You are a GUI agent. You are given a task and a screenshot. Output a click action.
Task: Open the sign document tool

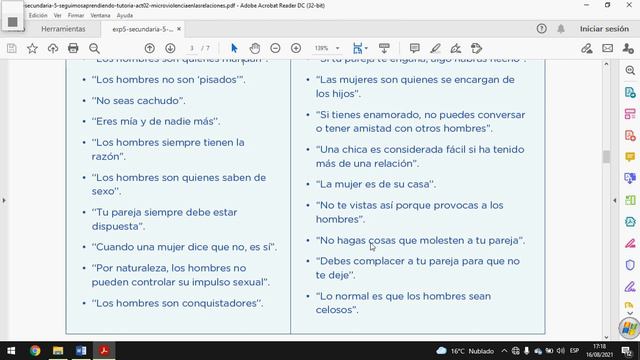tap(456, 49)
